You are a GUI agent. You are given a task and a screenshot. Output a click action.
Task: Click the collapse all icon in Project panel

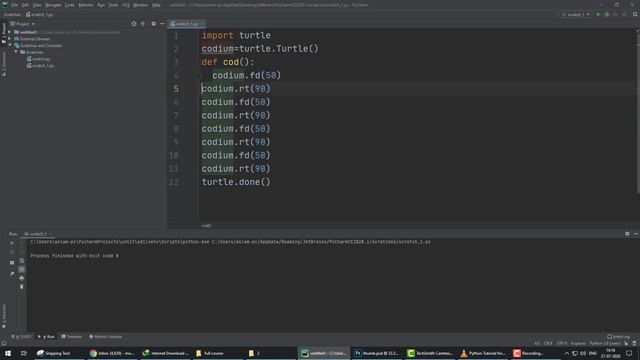(143, 24)
